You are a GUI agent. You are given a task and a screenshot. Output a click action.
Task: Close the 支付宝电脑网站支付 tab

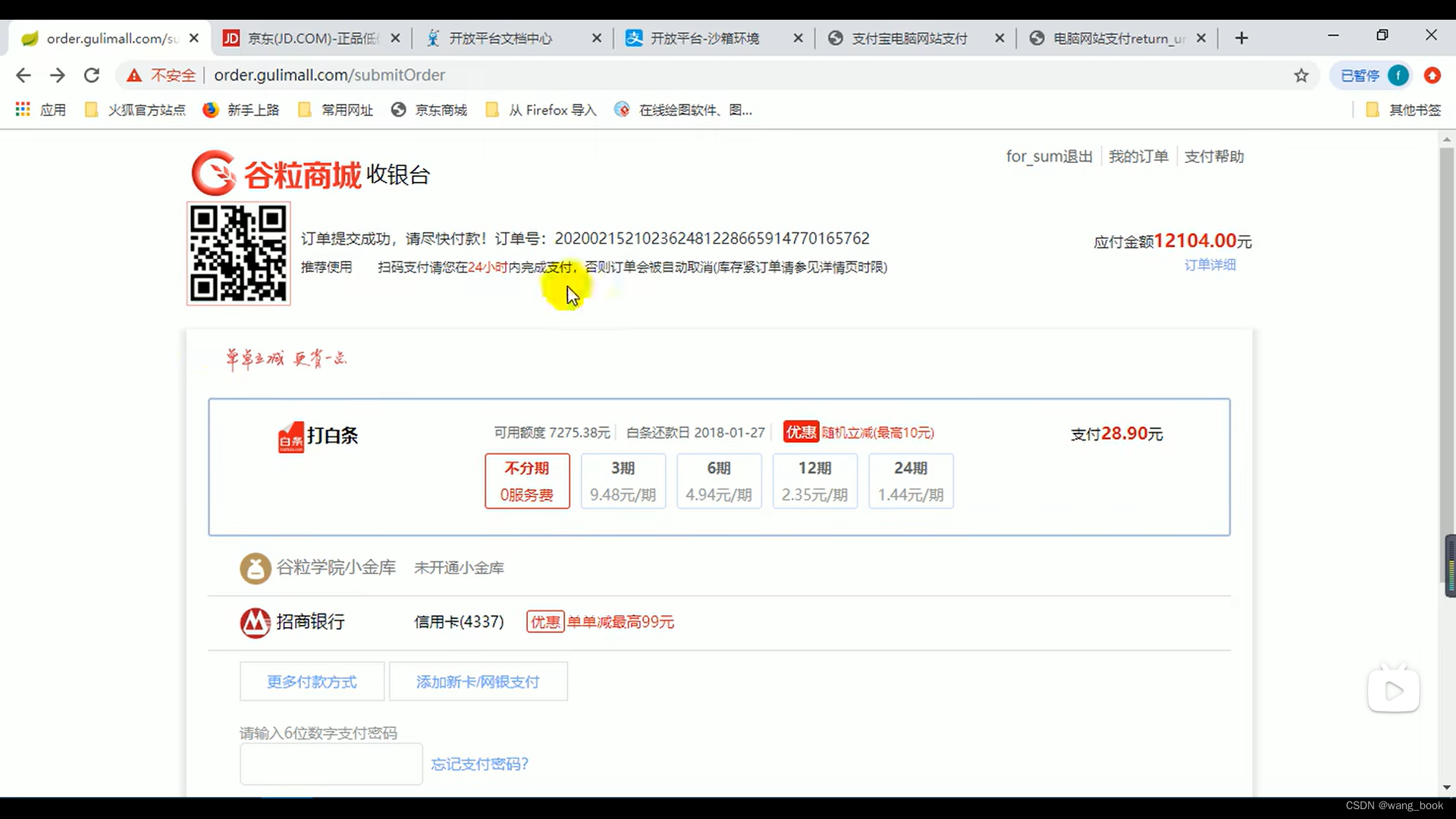pyautogui.click(x=999, y=38)
